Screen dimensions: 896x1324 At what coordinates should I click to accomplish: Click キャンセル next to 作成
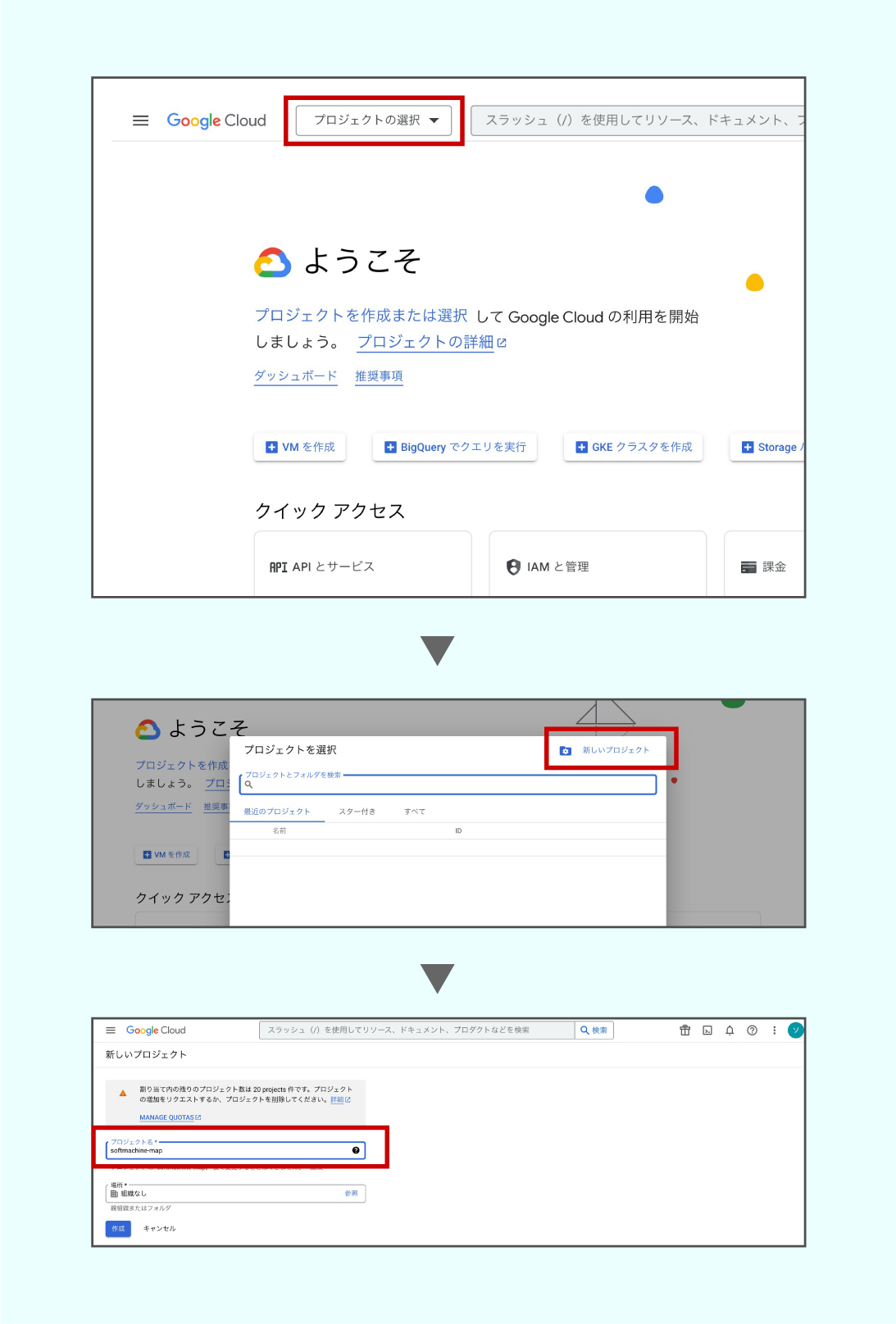(x=160, y=1229)
